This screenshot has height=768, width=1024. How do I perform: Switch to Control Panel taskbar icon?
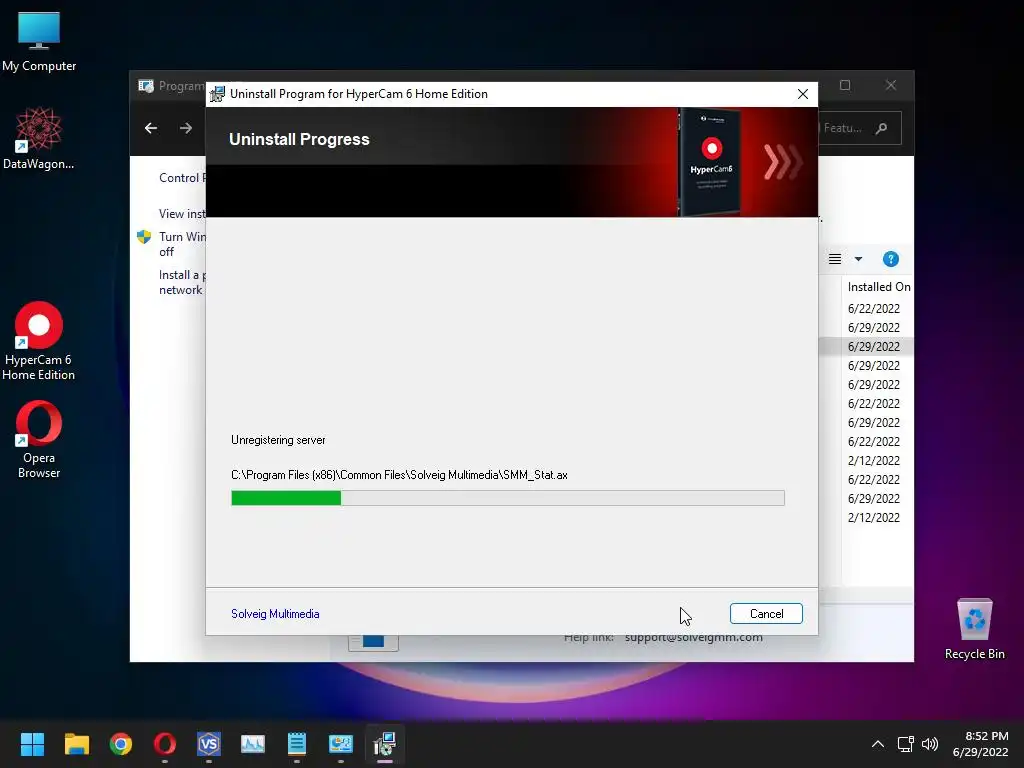tap(341, 744)
